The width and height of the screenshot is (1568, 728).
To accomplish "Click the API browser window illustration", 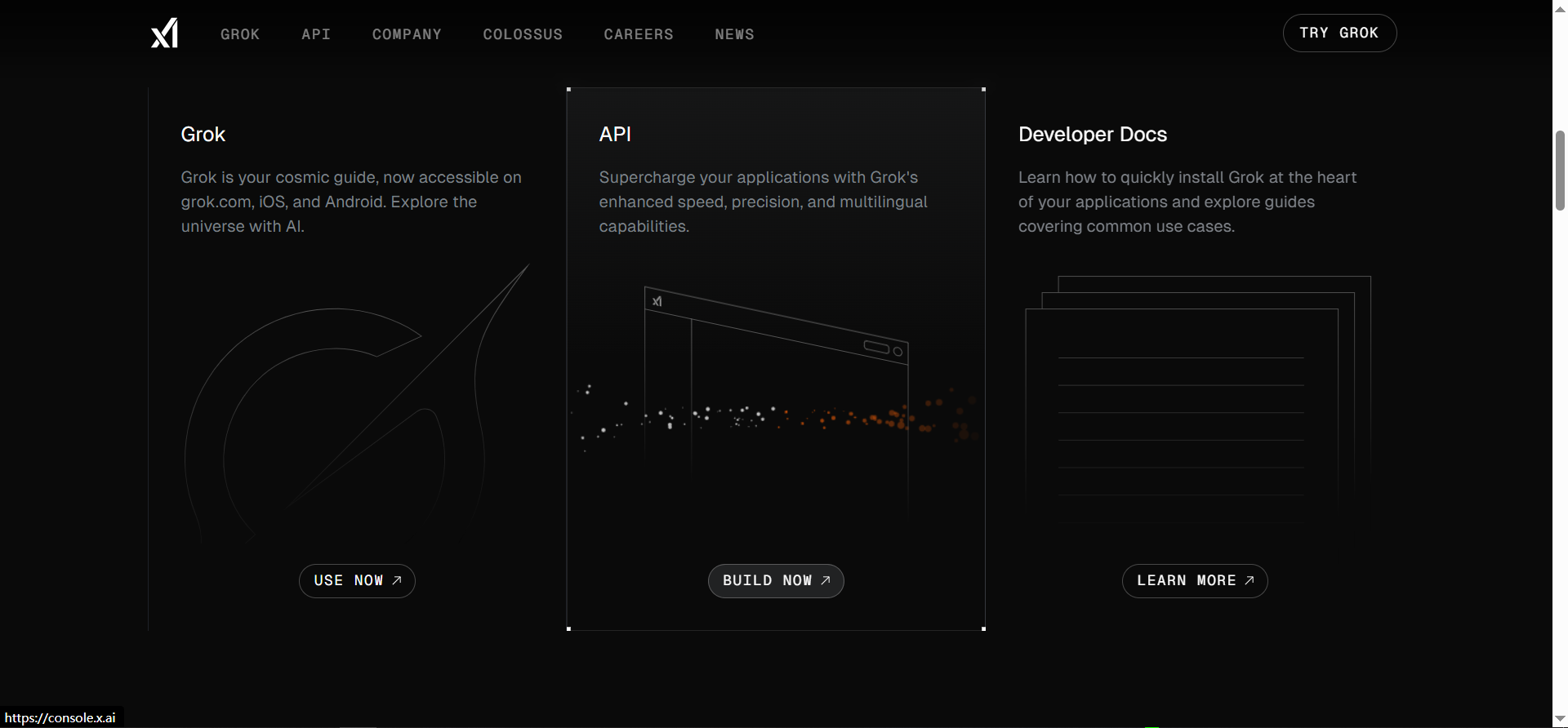I will tap(776, 400).
